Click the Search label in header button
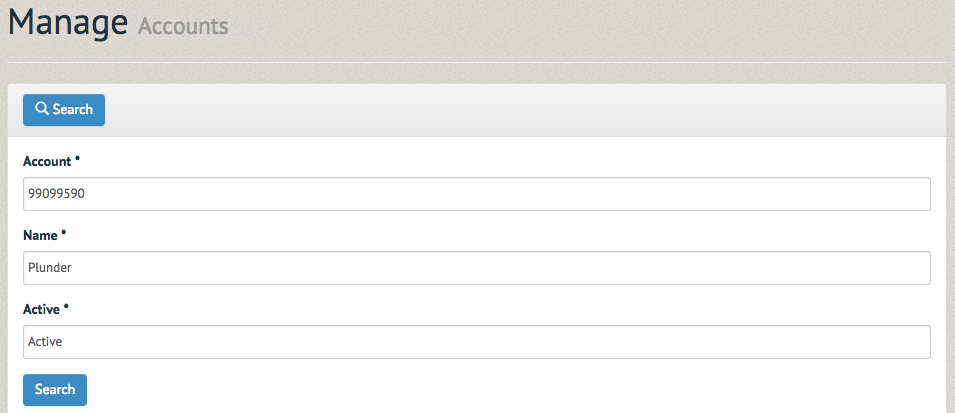The width and height of the screenshot is (955, 413). (x=72, y=110)
